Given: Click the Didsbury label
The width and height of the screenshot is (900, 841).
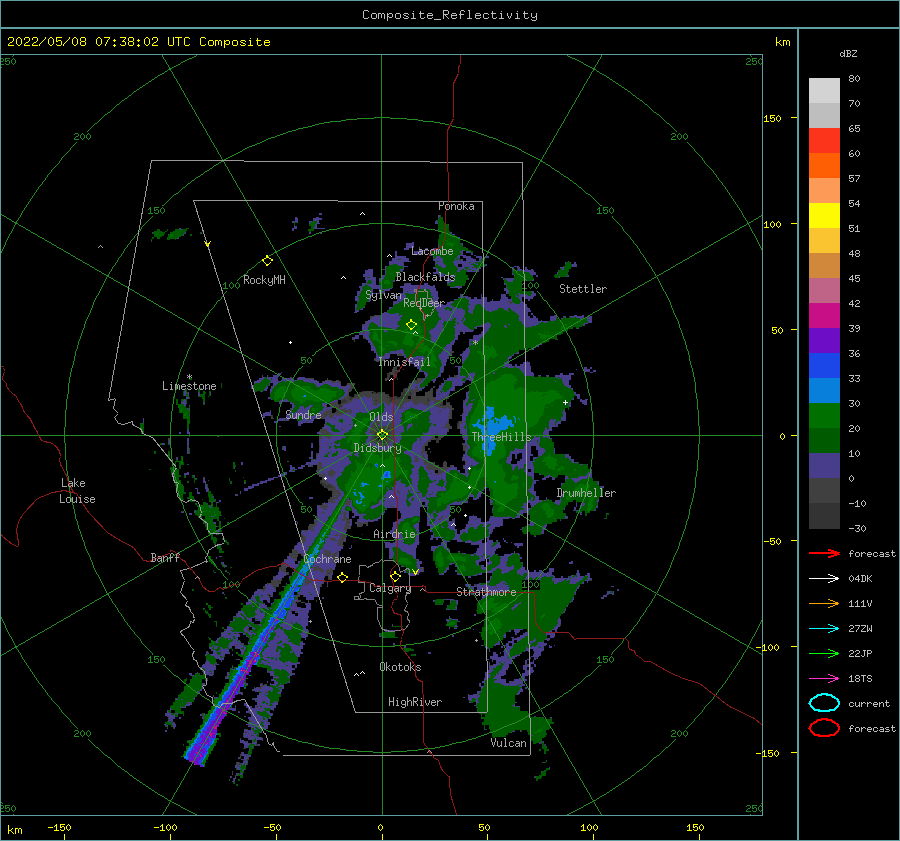Looking at the screenshot, I should click(377, 448).
